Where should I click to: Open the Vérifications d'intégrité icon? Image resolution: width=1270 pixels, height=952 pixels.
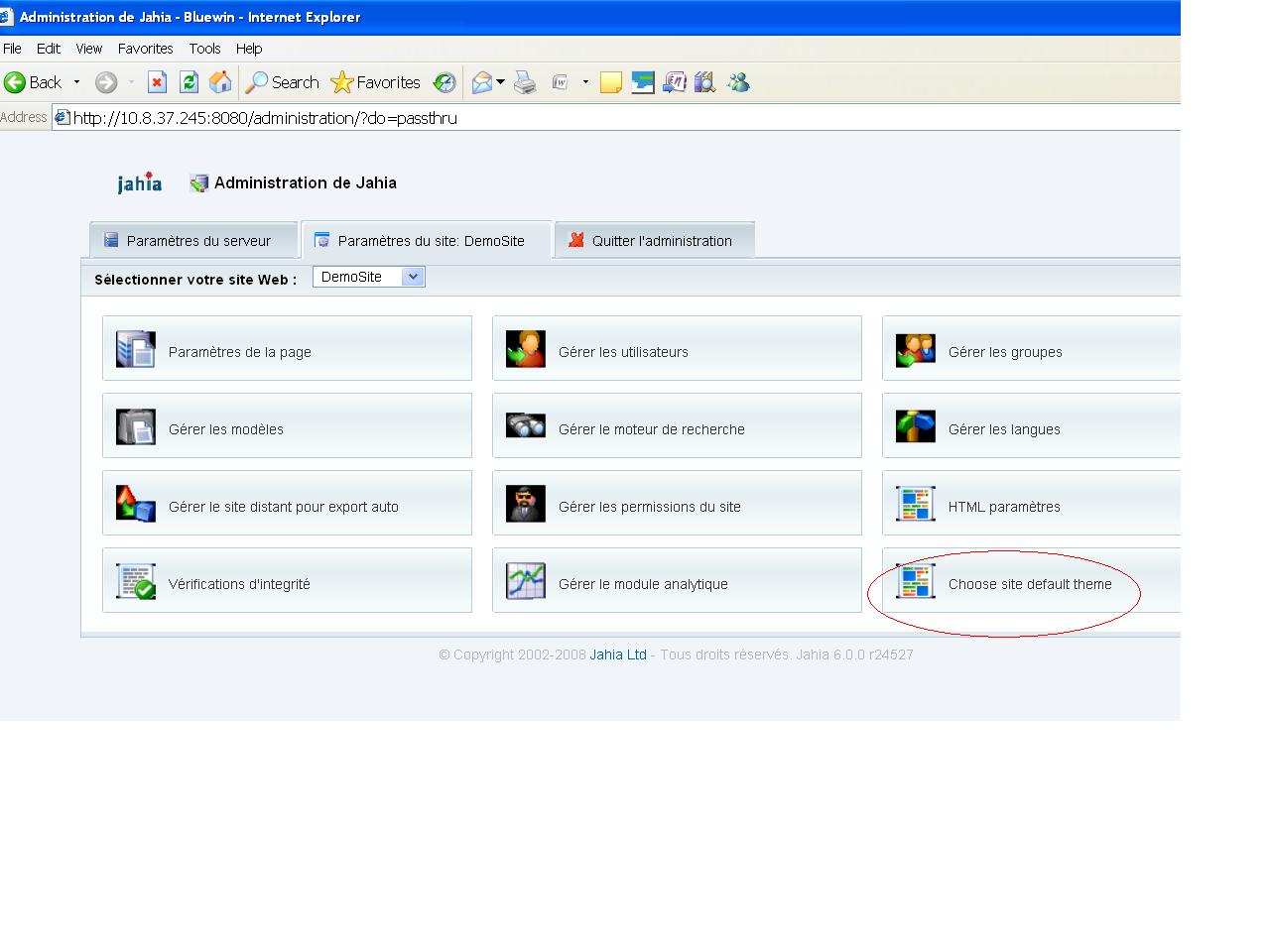point(135,581)
